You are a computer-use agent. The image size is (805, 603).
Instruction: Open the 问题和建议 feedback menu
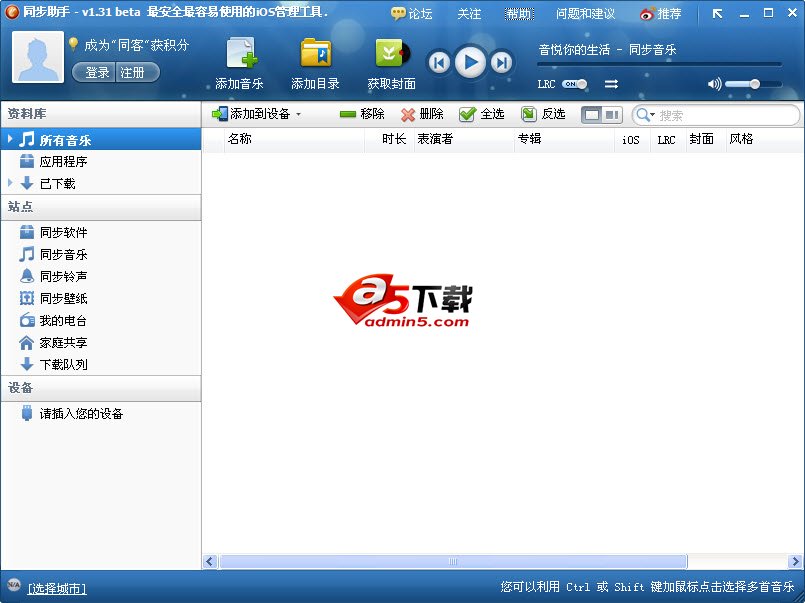(x=585, y=13)
